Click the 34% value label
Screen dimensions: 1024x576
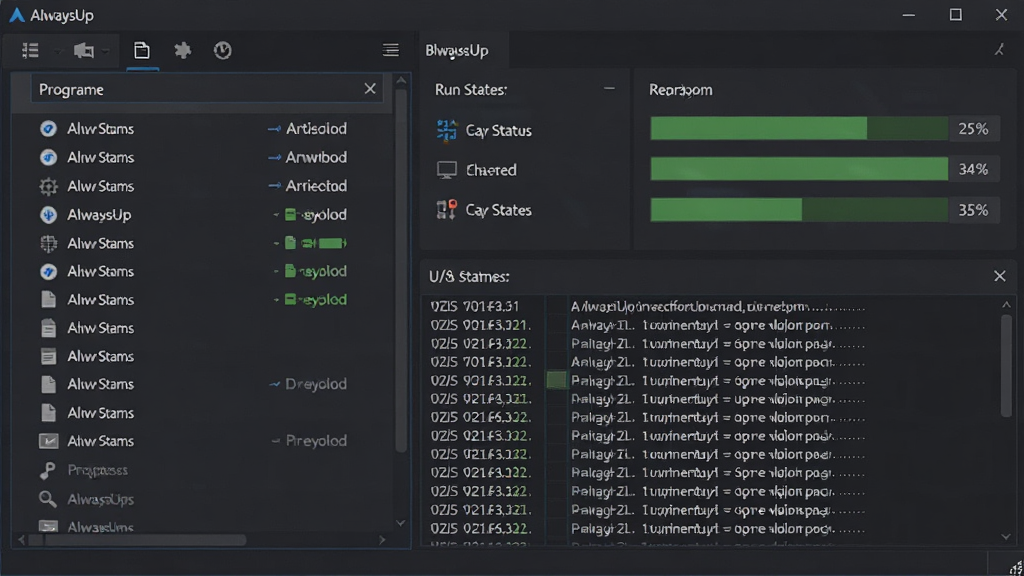click(973, 169)
